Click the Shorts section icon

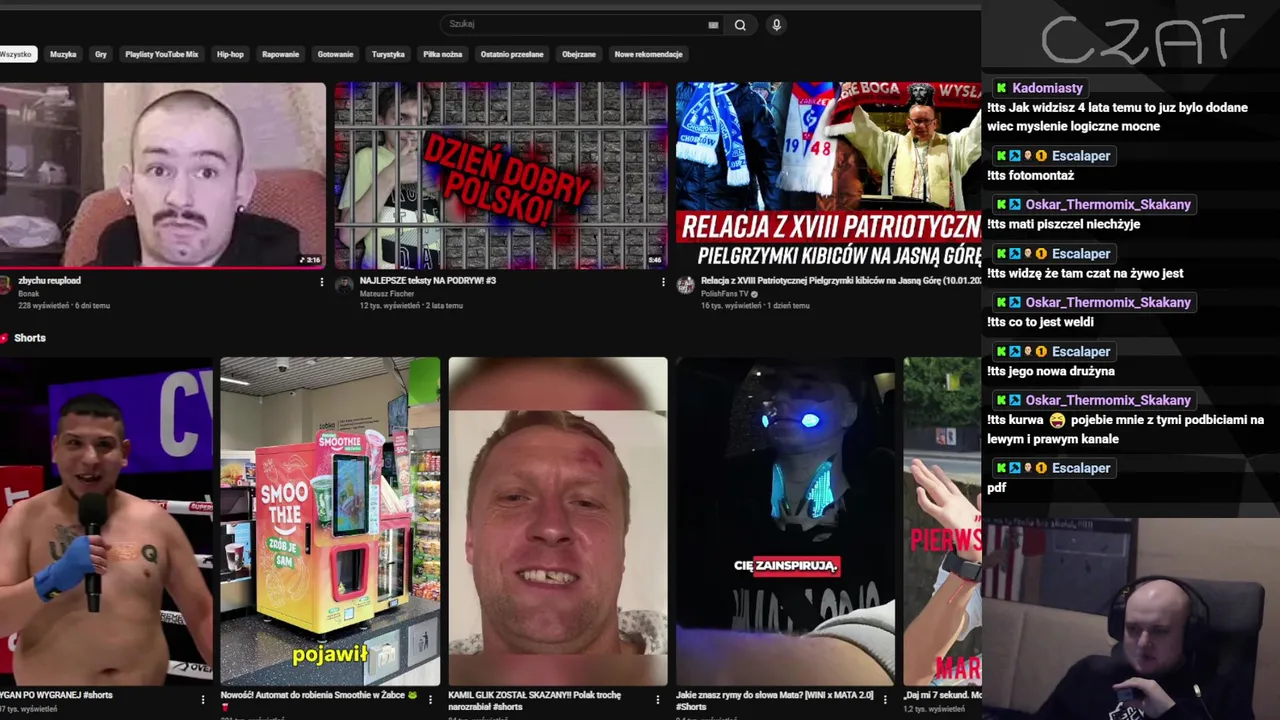(4, 338)
